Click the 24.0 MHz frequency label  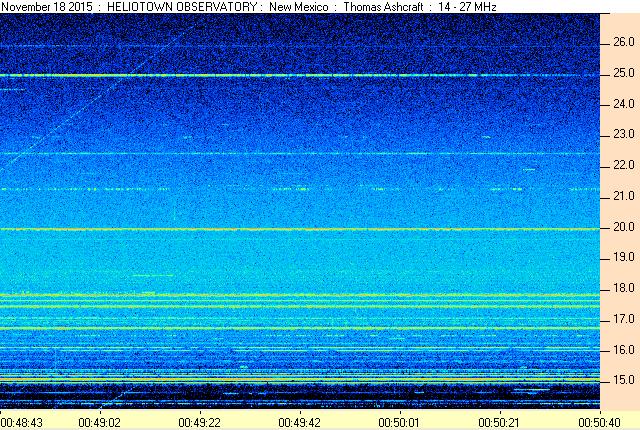pyautogui.click(x=624, y=104)
